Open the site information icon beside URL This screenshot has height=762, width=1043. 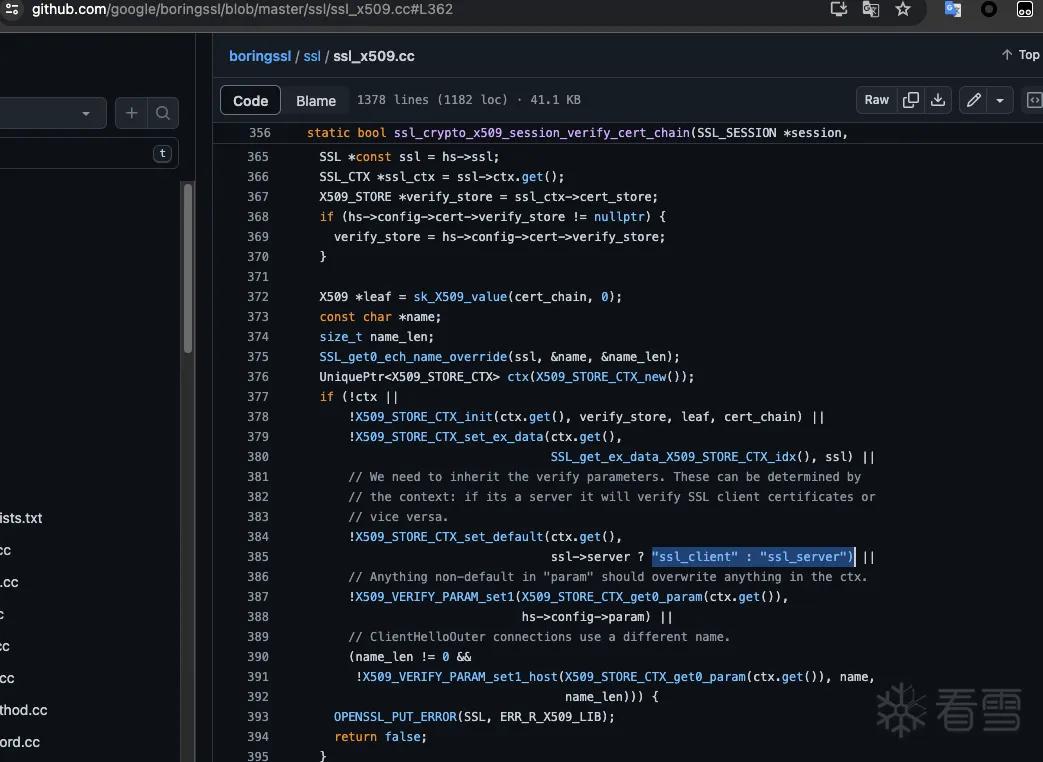tap(12, 9)
